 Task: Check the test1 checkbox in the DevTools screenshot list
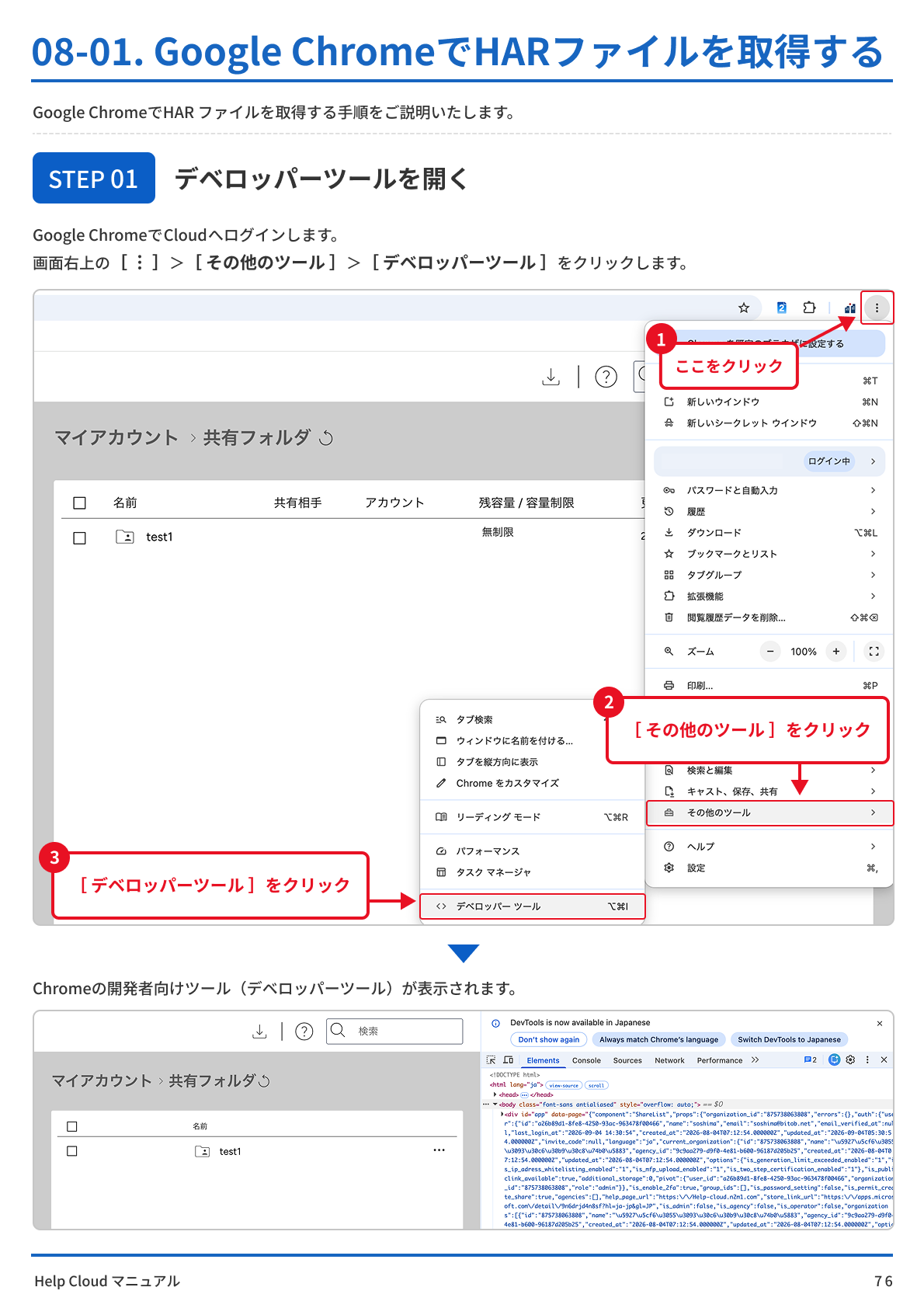point(72,1151)
